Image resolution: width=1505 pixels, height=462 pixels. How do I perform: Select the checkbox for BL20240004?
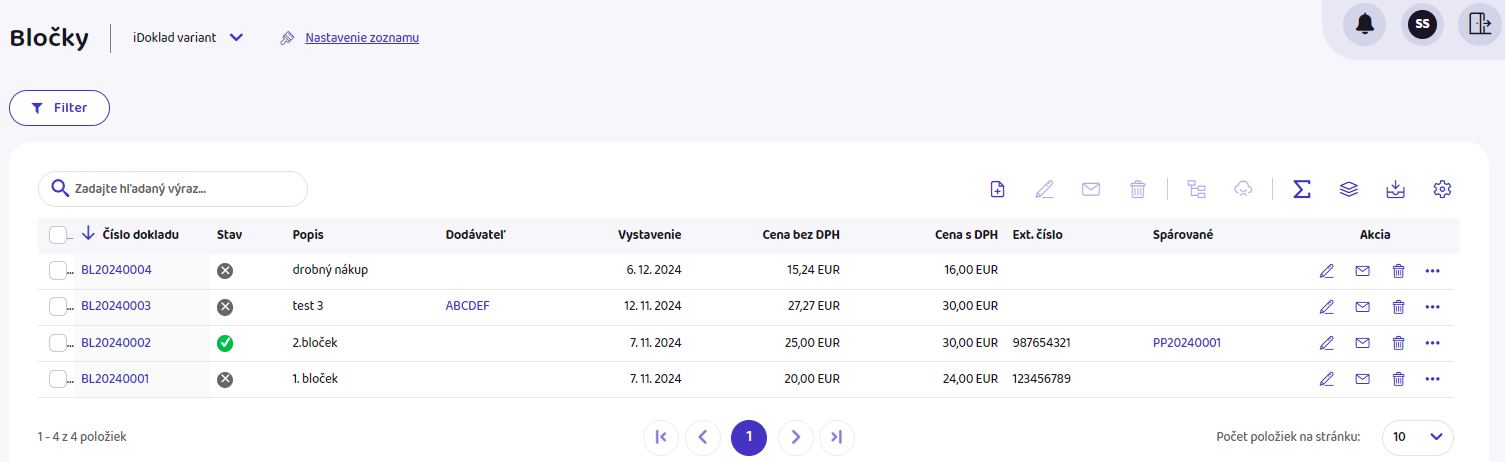coord(58,271)
